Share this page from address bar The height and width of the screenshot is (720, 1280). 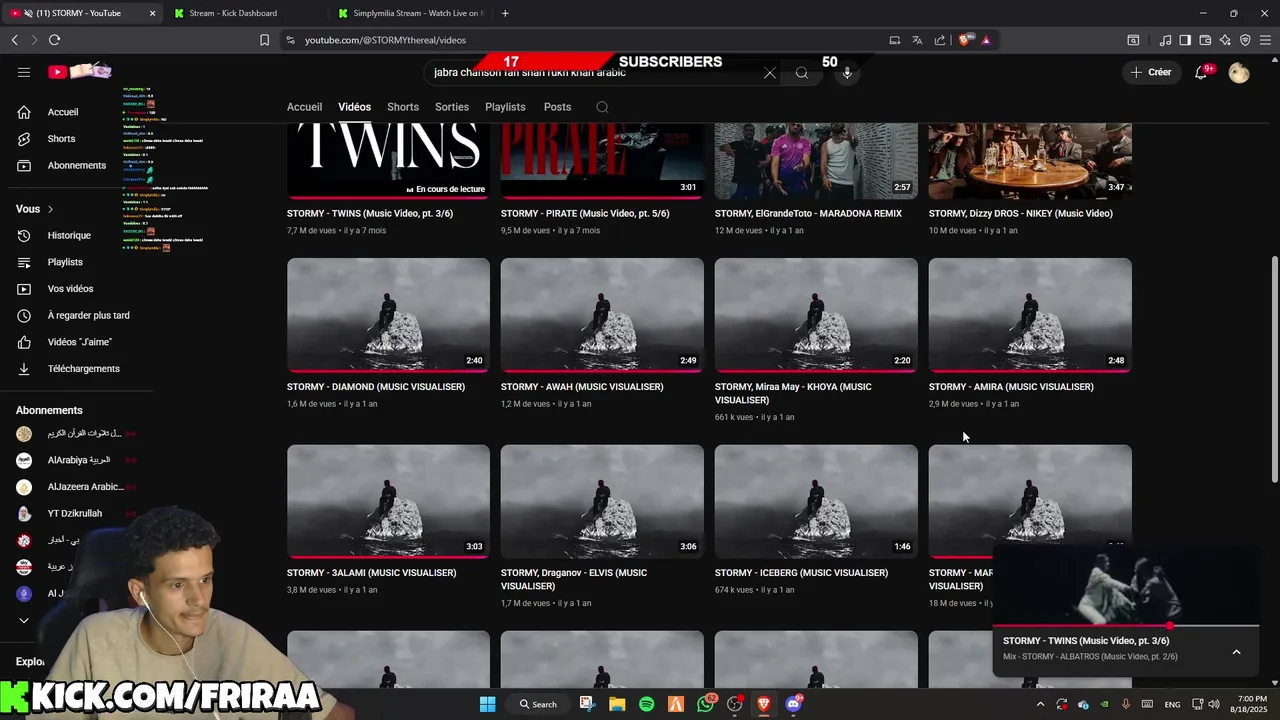[x=940, y=40]
